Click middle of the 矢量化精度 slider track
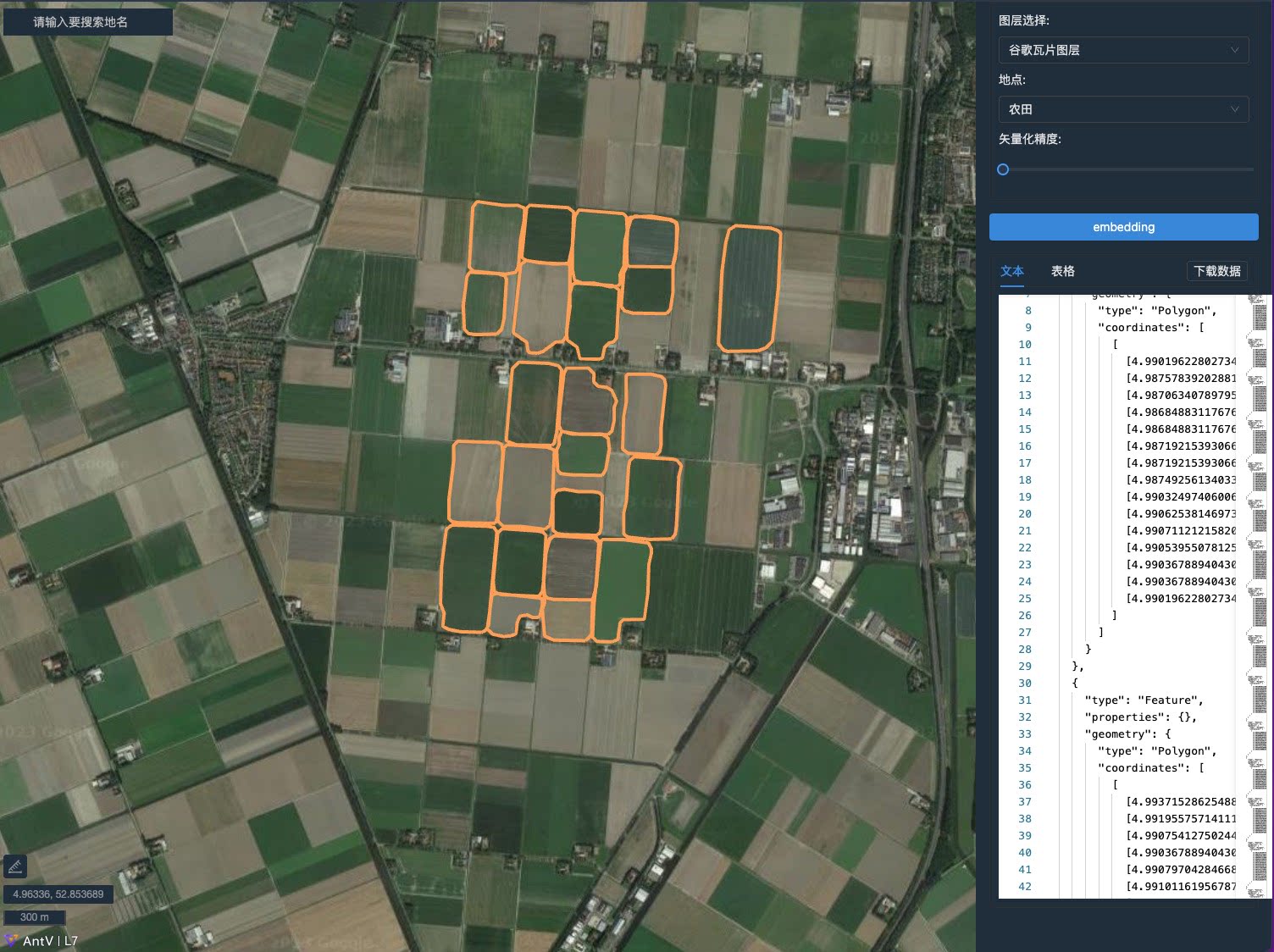 (1127, 169)
